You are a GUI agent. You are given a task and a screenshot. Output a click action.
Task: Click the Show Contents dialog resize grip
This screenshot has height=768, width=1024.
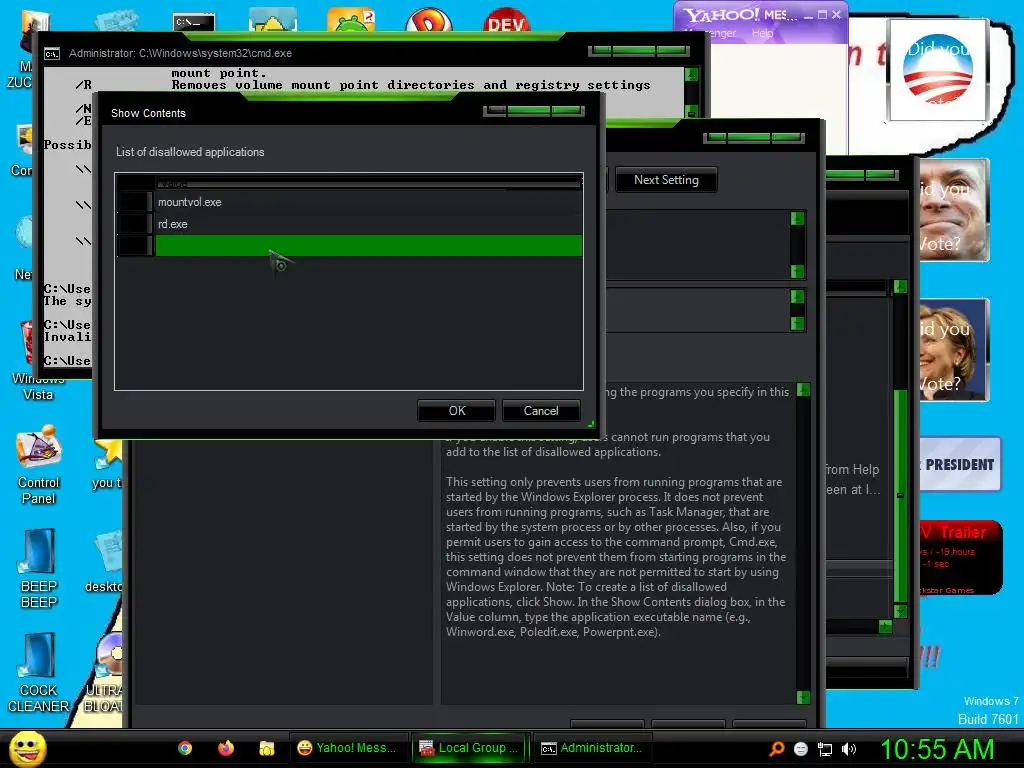[x=590, y=424]
